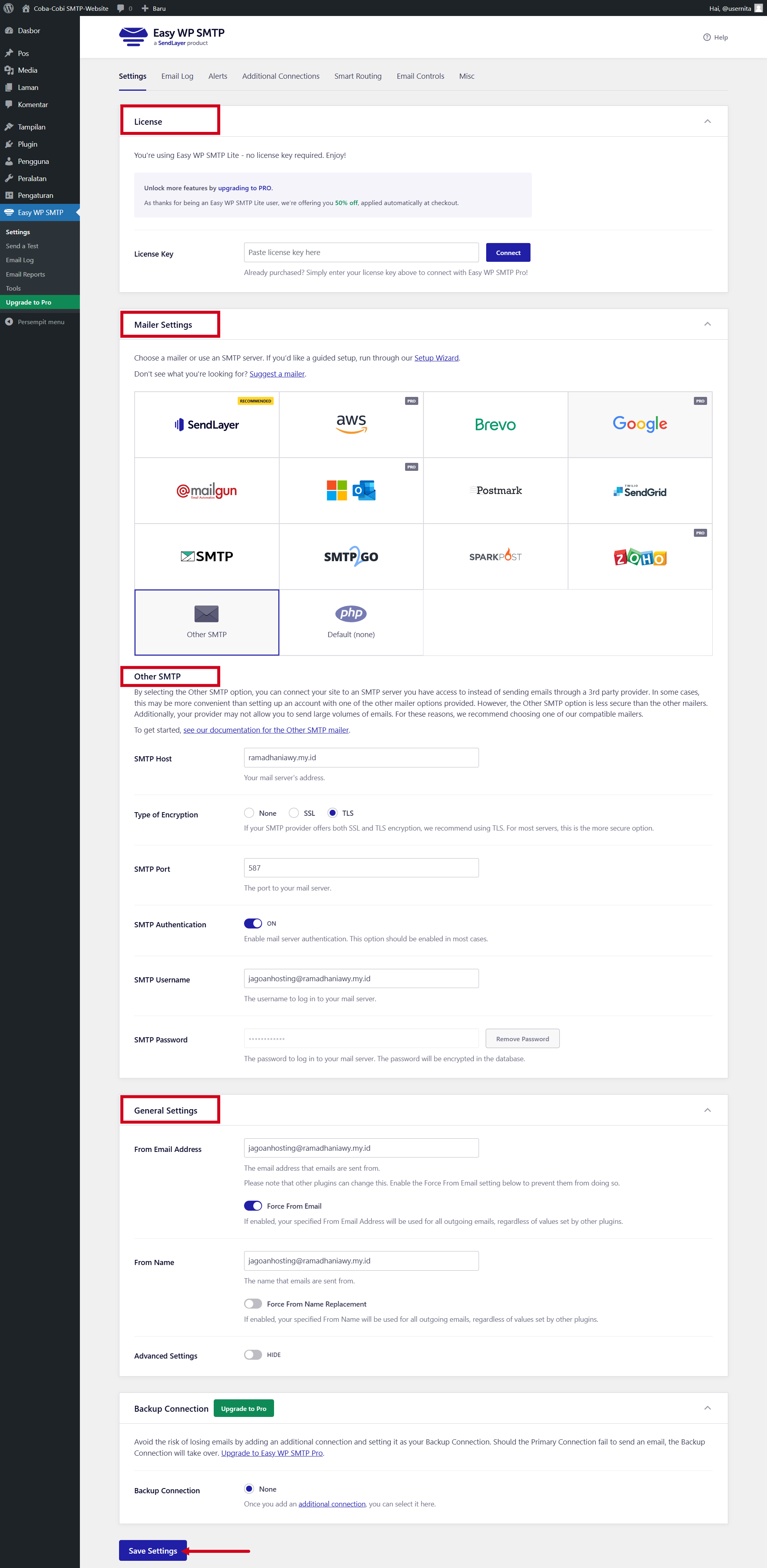The width and height of the screenshot is (767, 1568).
Task: Collapse the License section
Action: pos(707,121)
